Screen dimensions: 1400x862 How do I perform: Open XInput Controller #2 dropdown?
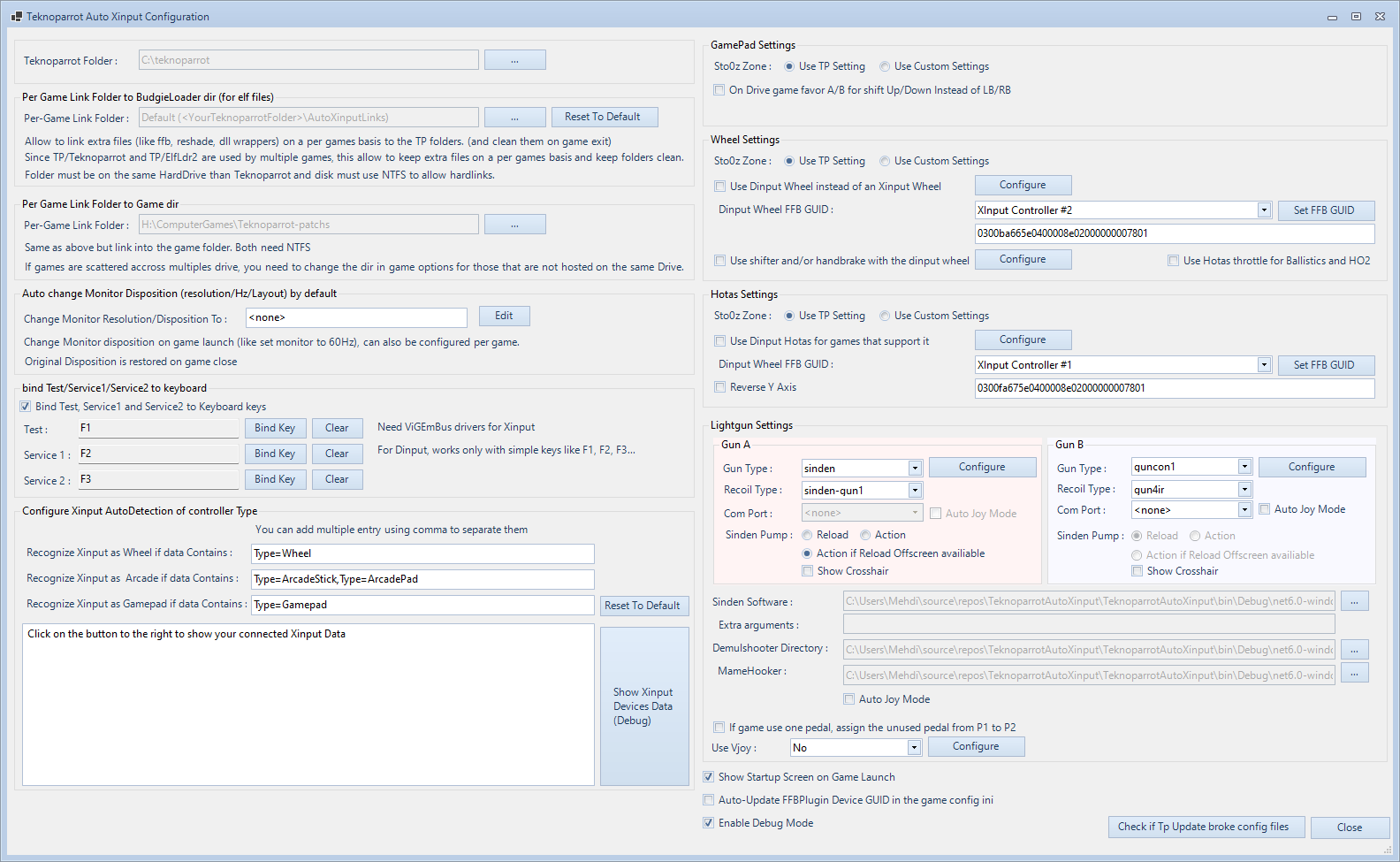tap(1264, 210)
